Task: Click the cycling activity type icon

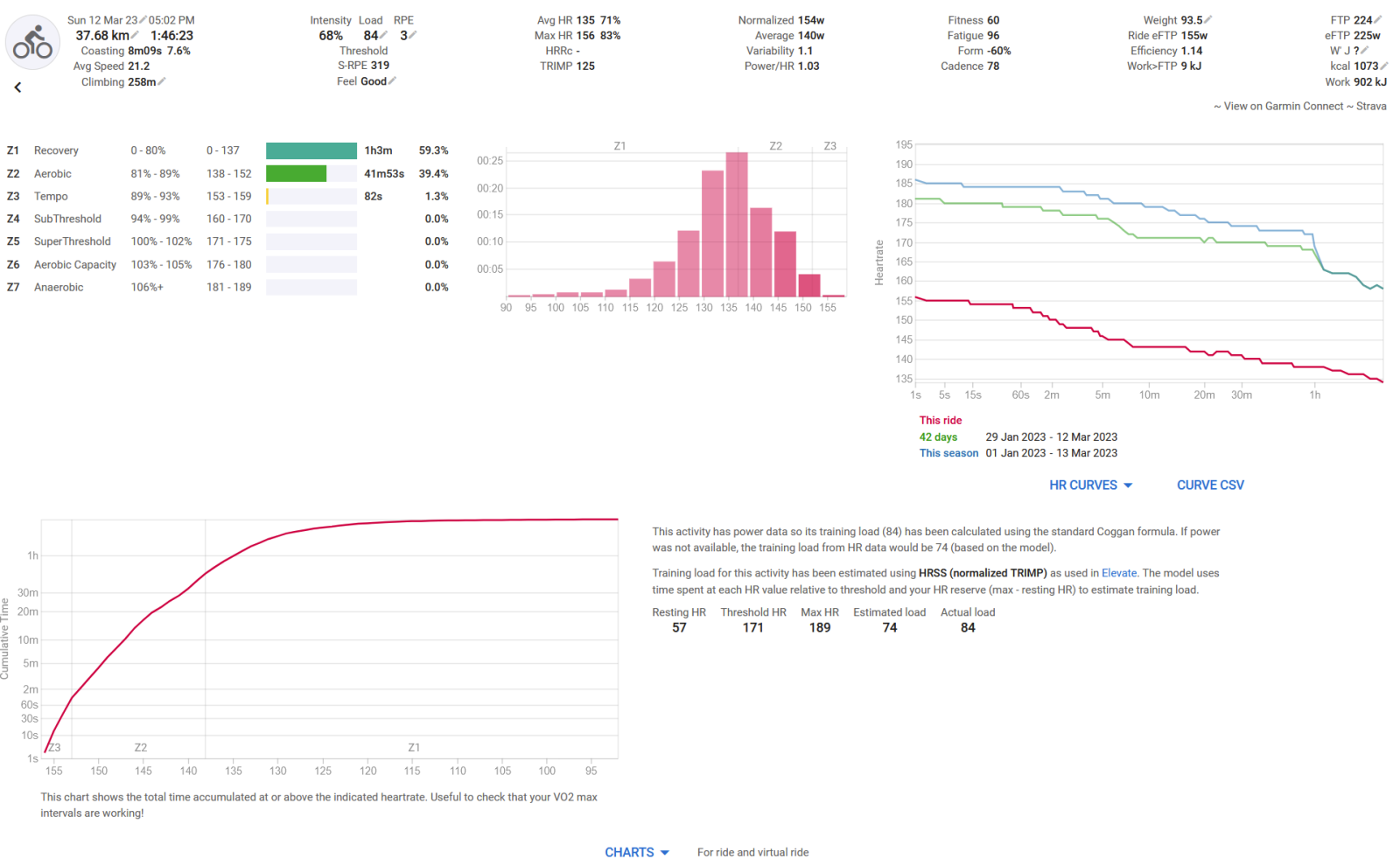Action: (x=33, y=42)
